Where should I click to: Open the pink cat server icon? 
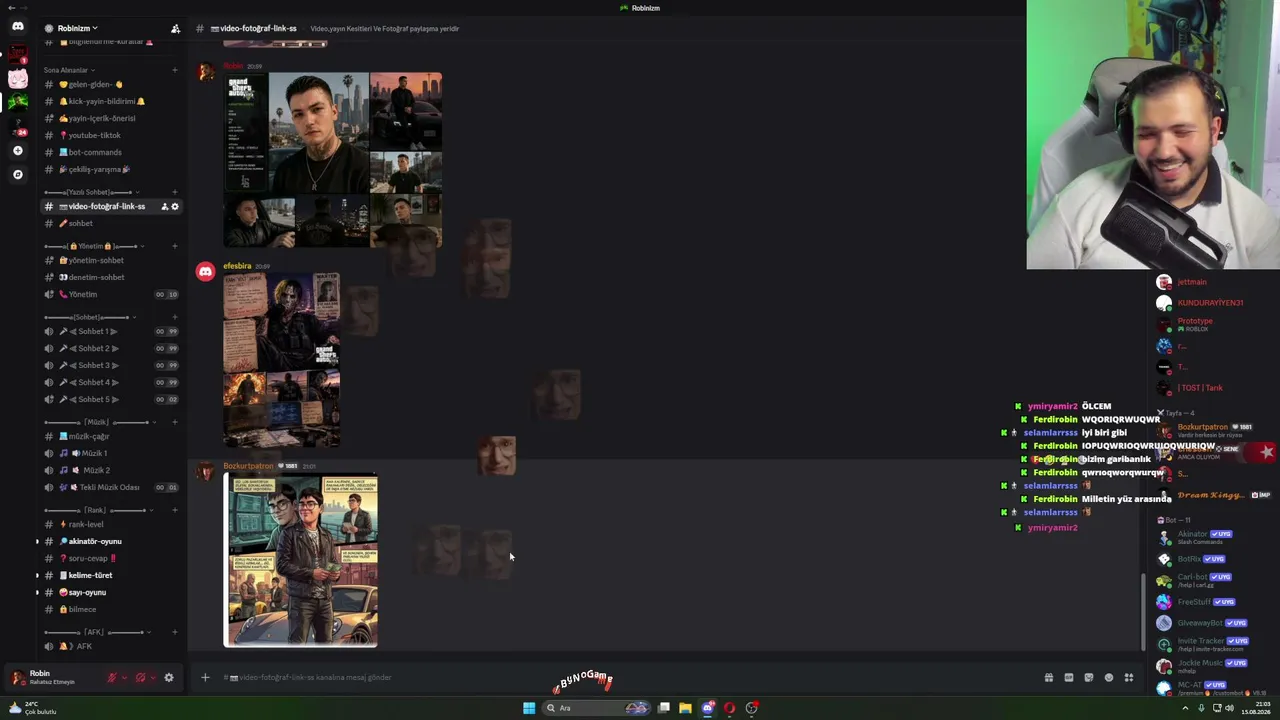coord(17,79)
